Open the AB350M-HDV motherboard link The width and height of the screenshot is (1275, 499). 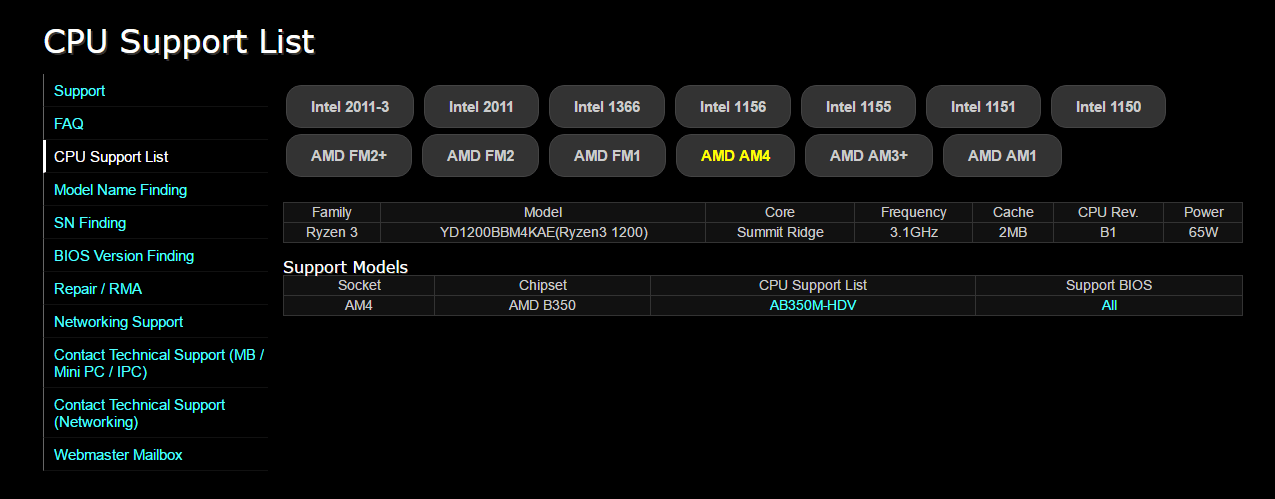[x=812, y=305]
